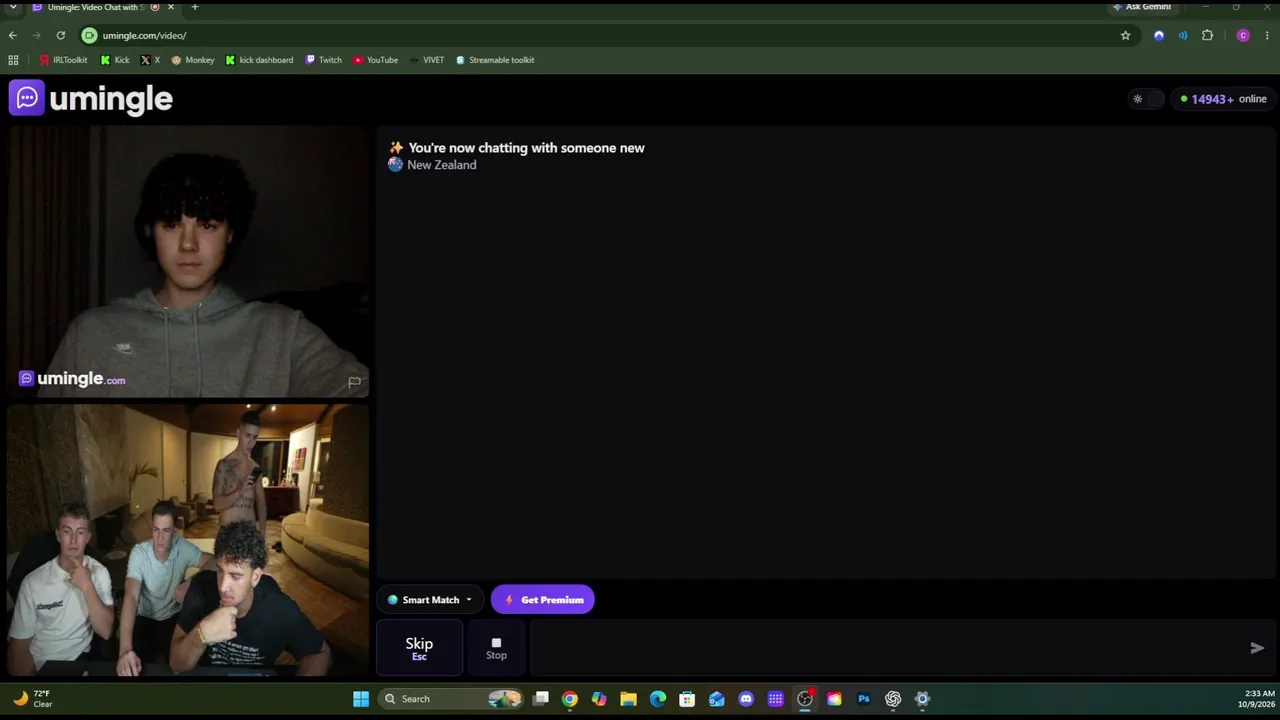Click the taskbar Search box
This screenshot has height=720, width=1280.
pyautogui.click(x=451, y=699)
